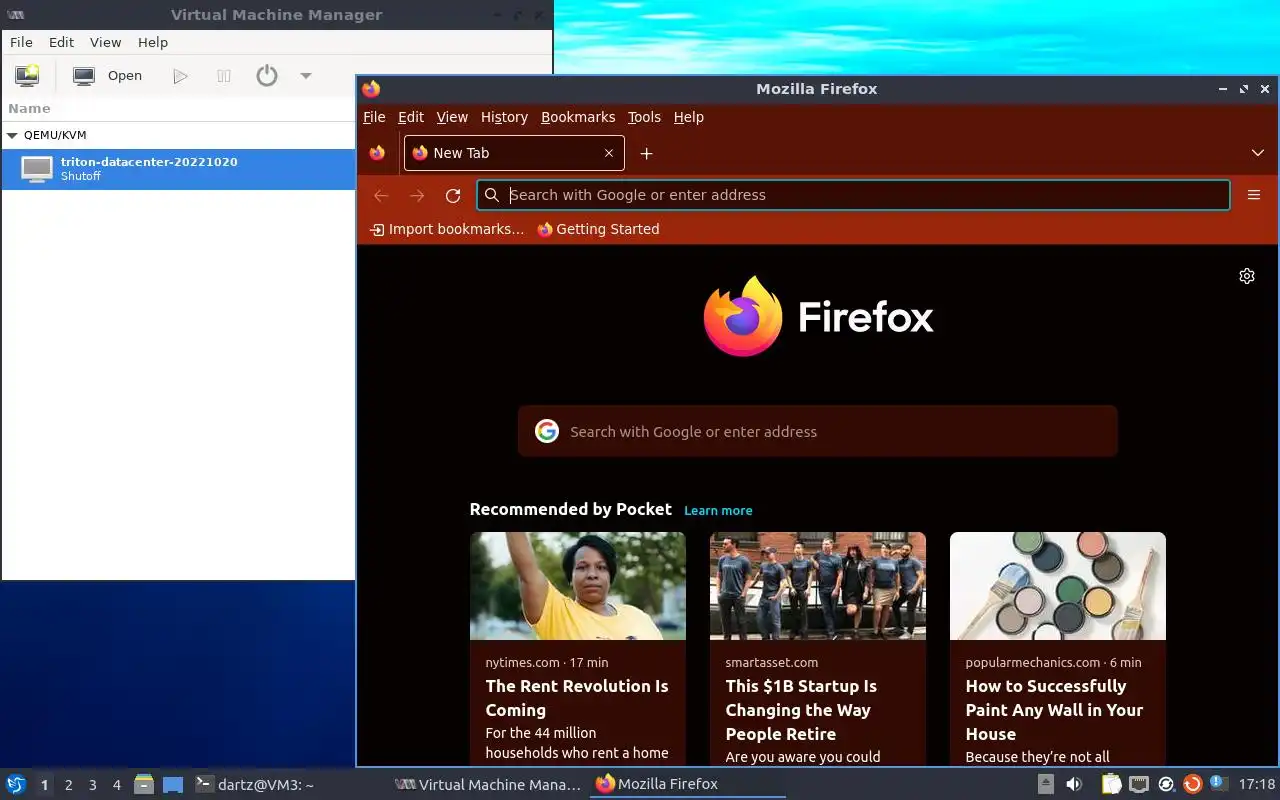Click the 'Recommended by Pocket' heading
The image size is (1280, 800).
click(570, 509)
